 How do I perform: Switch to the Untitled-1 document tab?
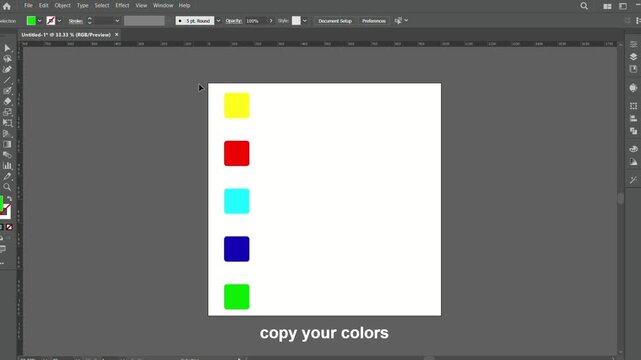tap(66, 35)
